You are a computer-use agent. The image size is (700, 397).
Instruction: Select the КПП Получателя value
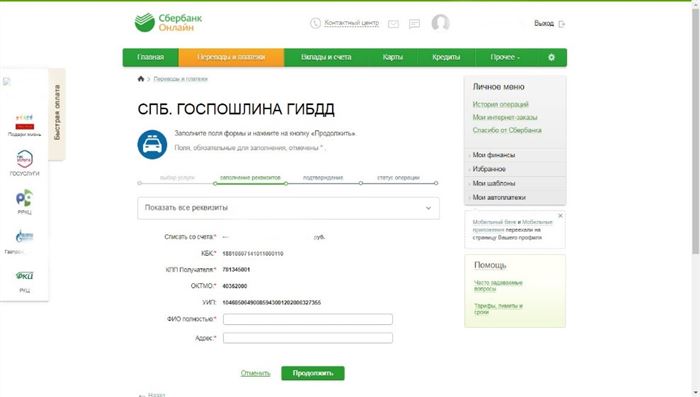tap(236, 270)
